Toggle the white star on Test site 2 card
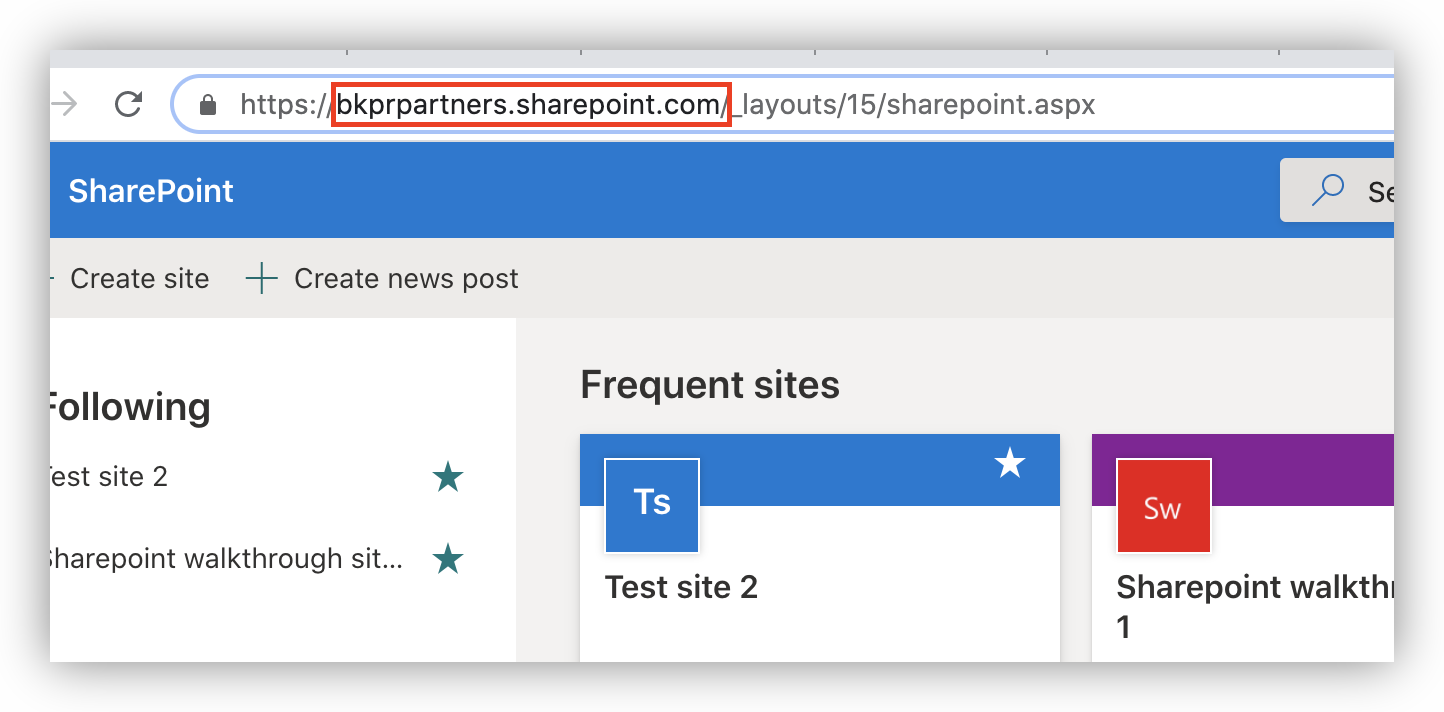 1010,463
